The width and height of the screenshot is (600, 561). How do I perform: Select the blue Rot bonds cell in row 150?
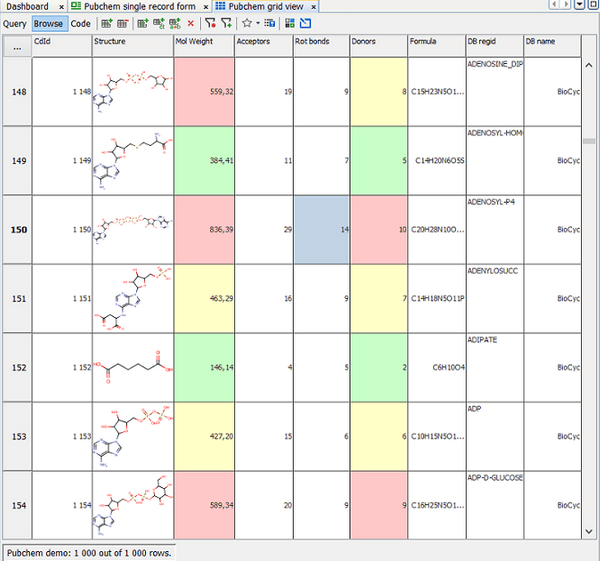[x=321, y=229]
